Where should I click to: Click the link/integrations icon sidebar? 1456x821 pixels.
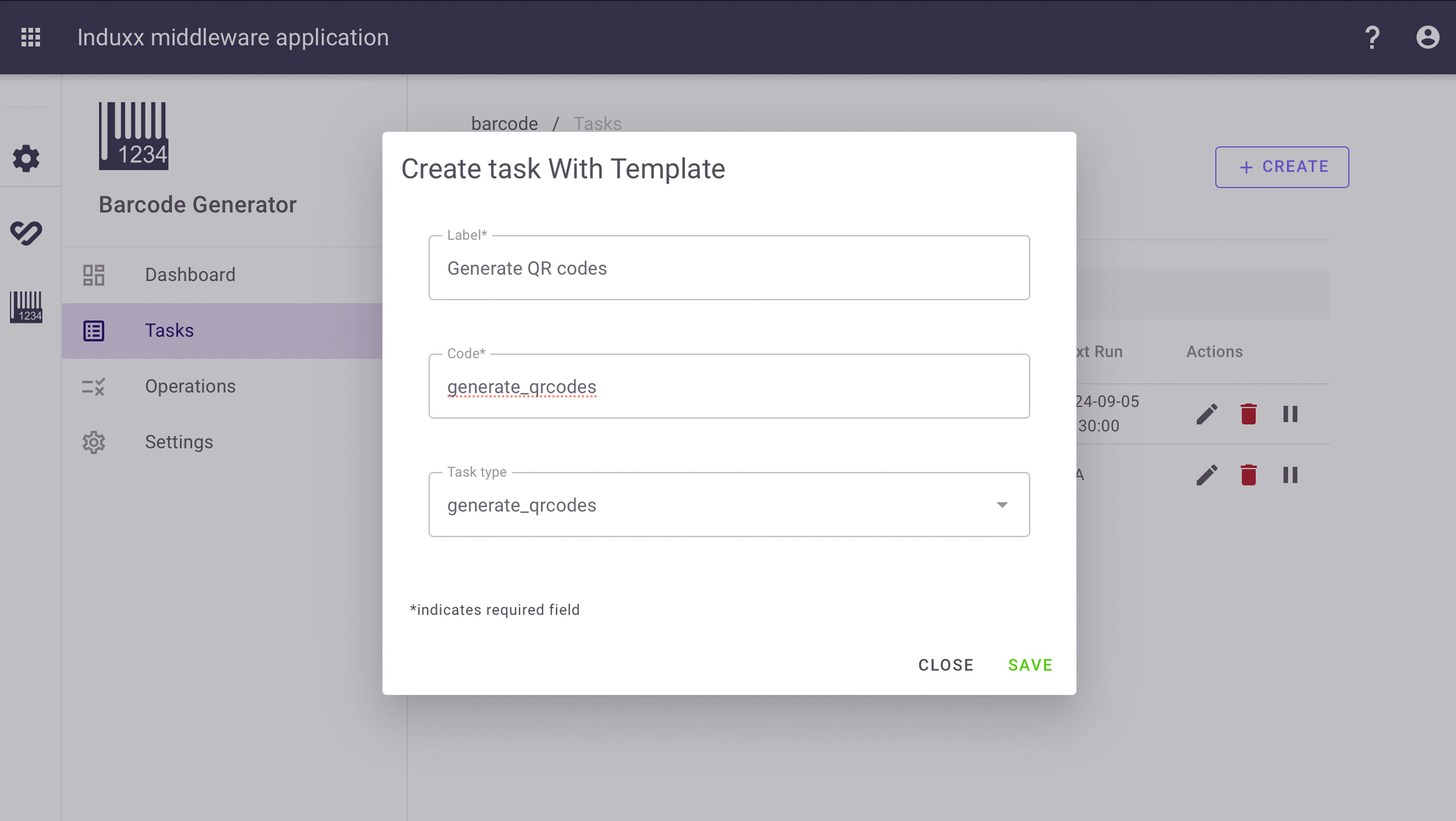tap(27, 232)
